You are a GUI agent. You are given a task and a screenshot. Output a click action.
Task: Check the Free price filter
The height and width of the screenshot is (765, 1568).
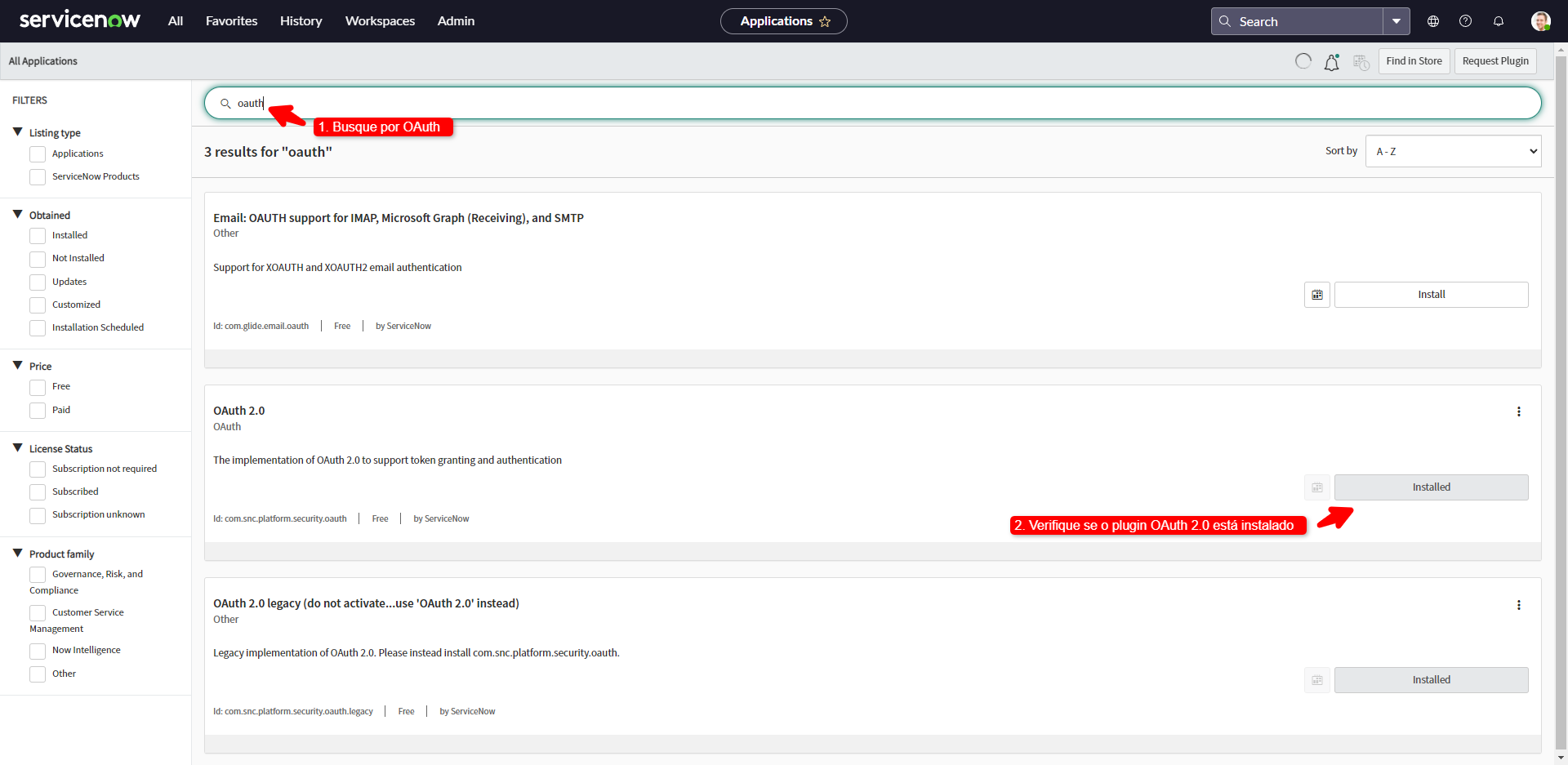(x=38, y=387)
